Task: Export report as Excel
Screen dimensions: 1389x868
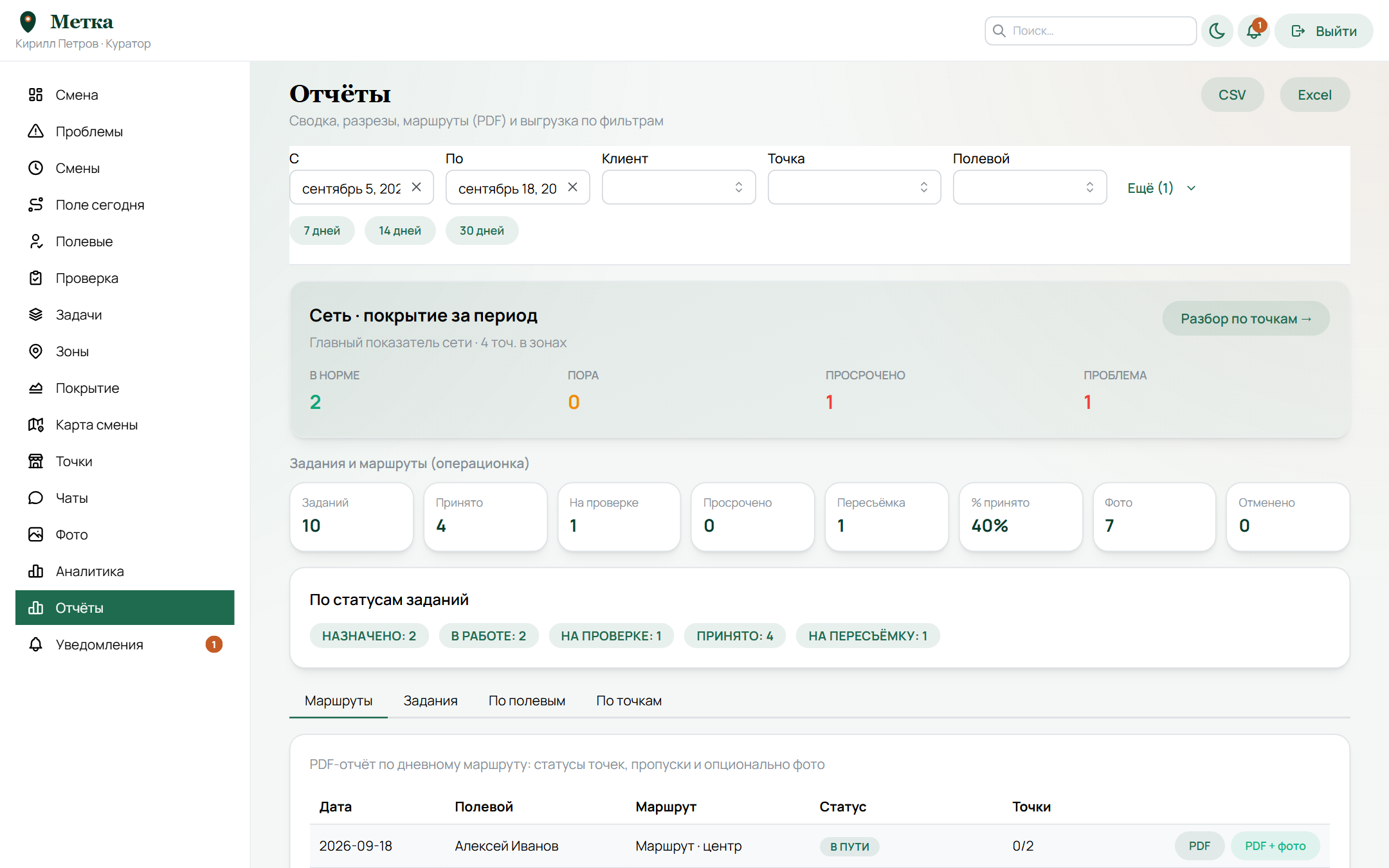Action: point(1314,95)
